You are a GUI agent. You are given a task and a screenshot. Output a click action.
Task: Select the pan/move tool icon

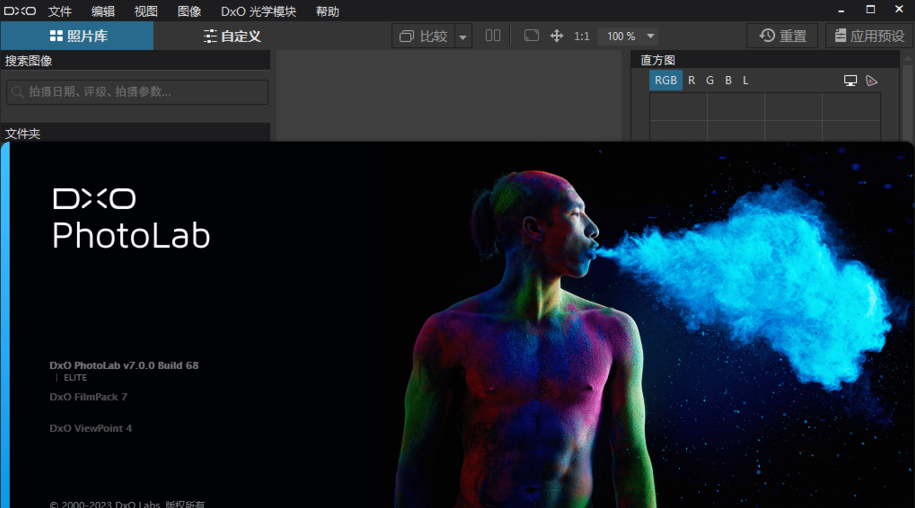point(557,36)
